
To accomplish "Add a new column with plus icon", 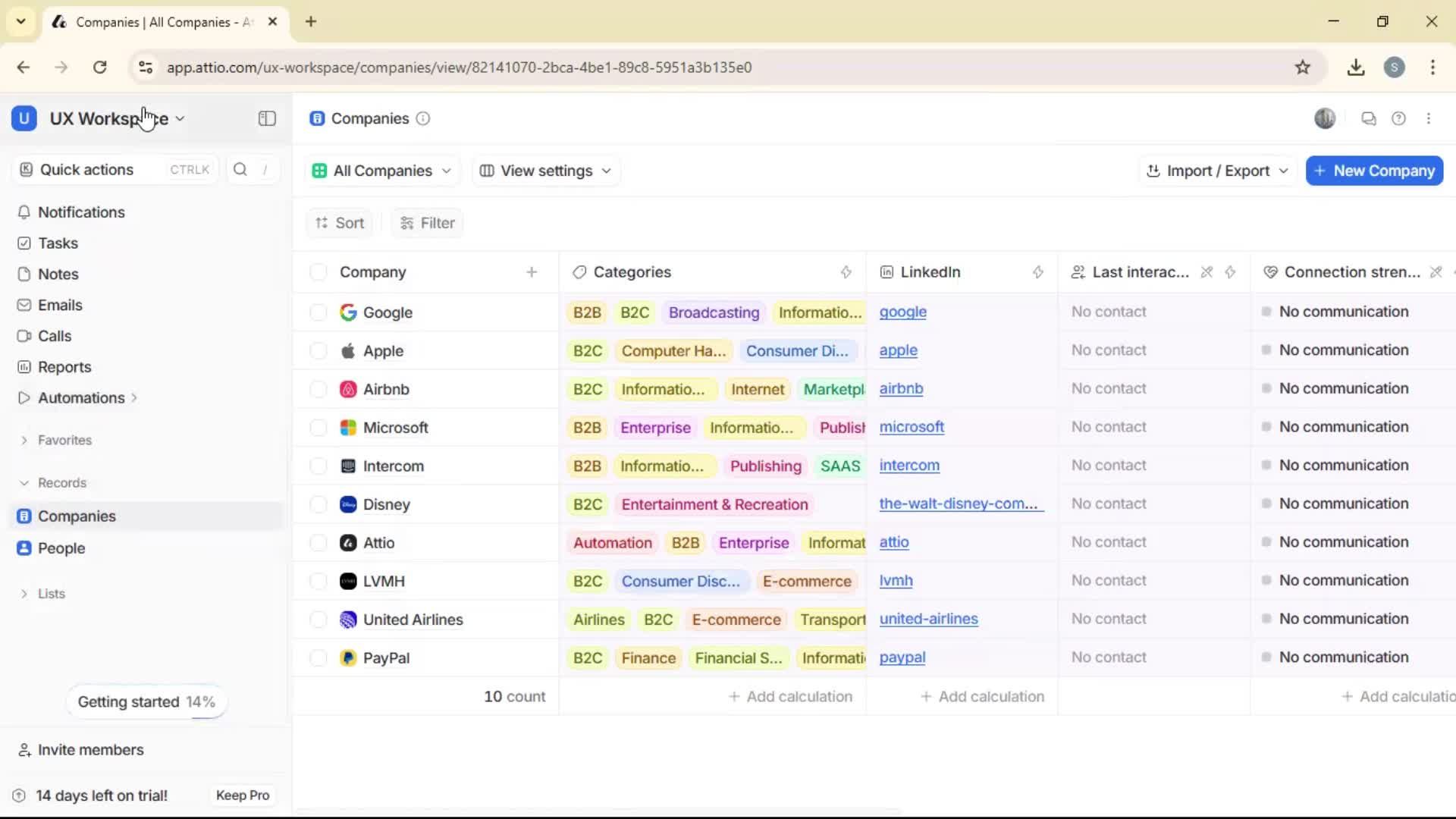I will click(532, 271).
